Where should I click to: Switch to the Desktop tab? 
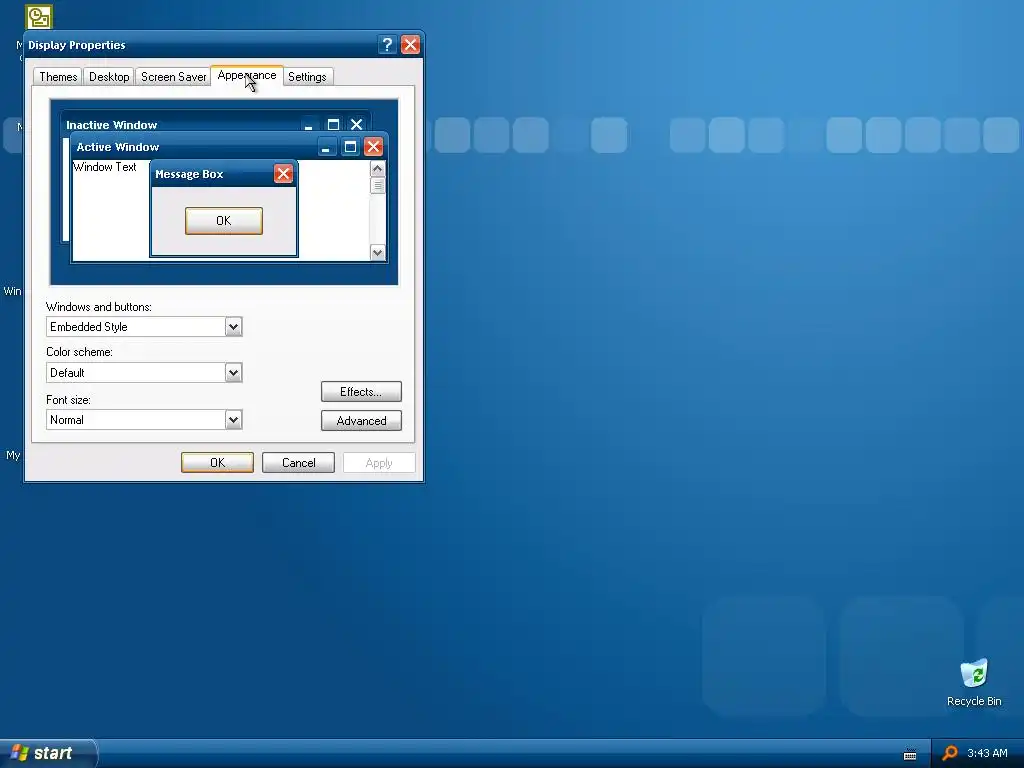(109, 76)
